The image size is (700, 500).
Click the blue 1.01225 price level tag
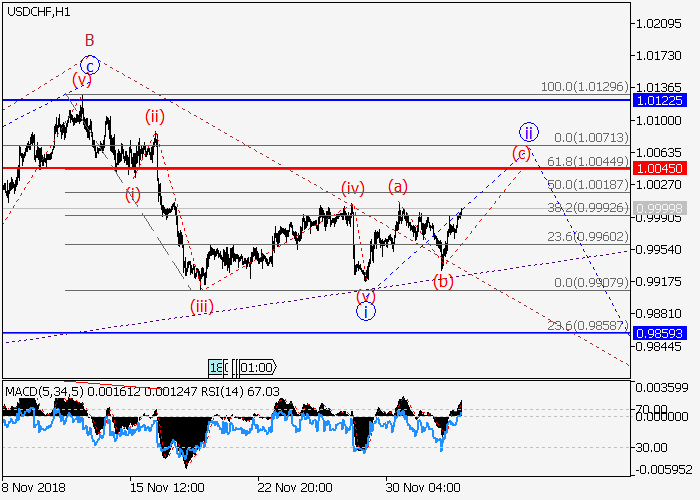[x=661, y=100]
